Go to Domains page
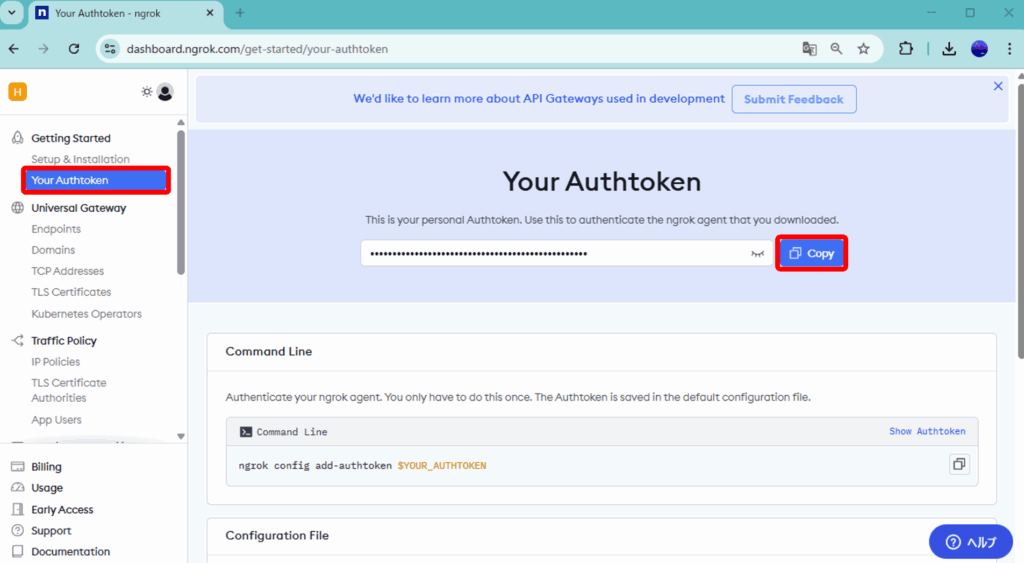This screenshot has width=1024, height=563. tap(53, 250)
